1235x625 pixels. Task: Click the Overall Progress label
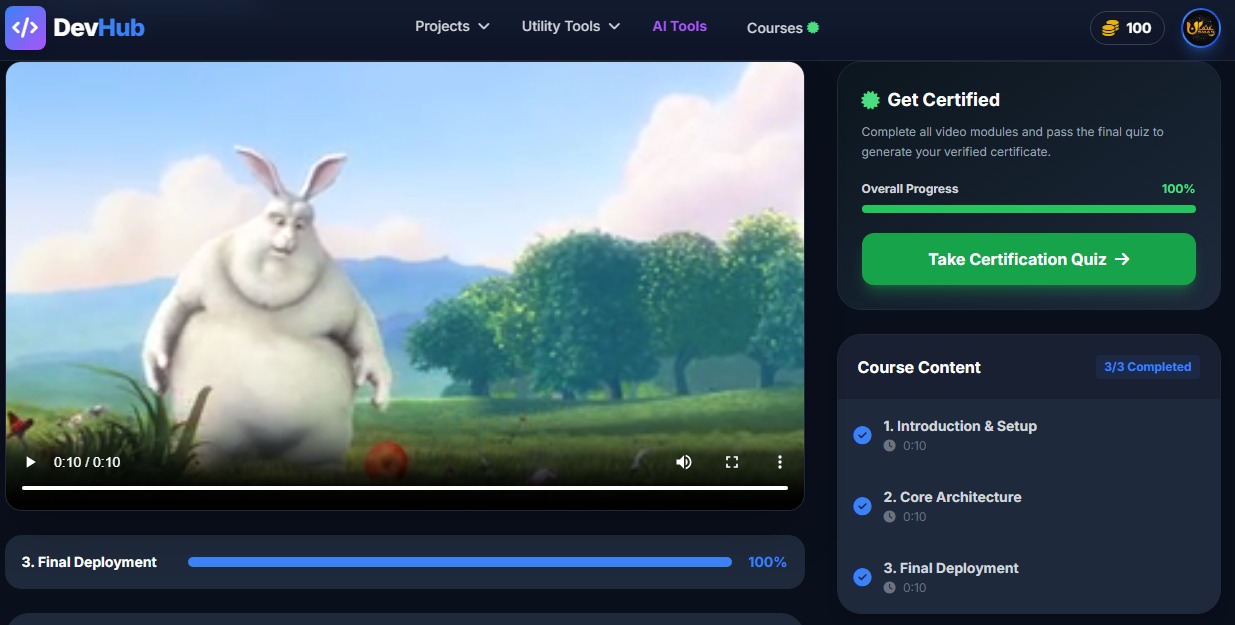point(910,189)
